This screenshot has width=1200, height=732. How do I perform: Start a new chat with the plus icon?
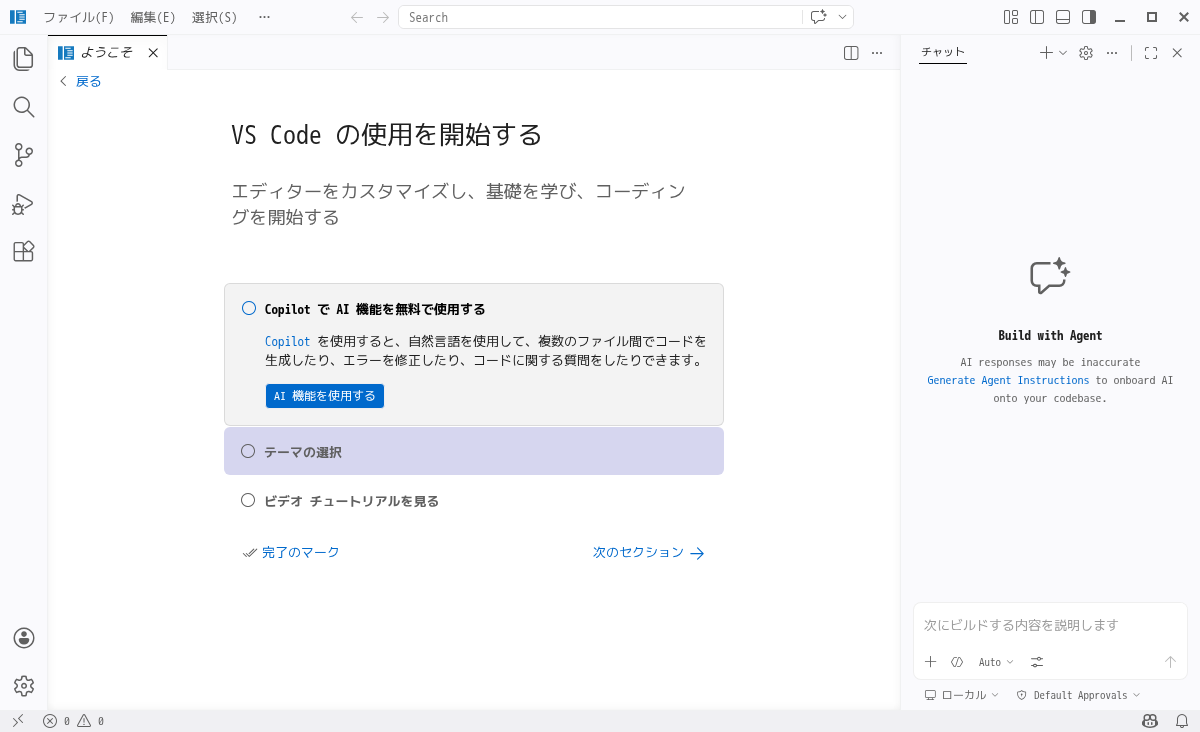1046,53
